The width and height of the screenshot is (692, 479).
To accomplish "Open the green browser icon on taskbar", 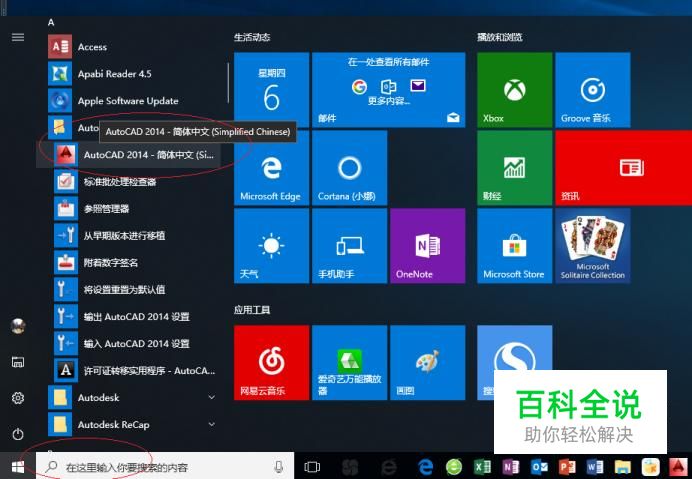I will point(454,467).
